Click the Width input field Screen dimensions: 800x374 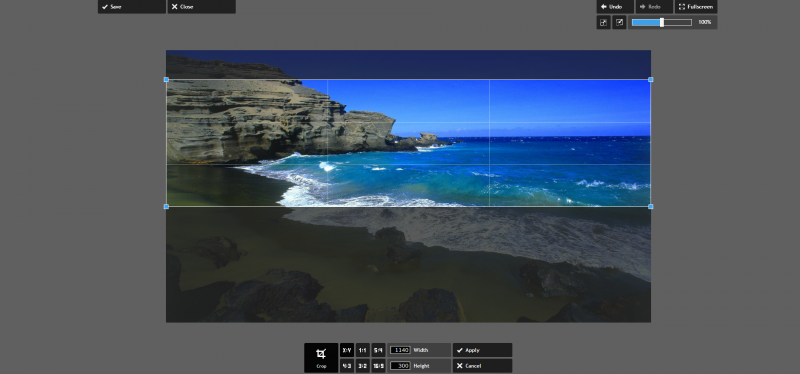click(400, 350)
